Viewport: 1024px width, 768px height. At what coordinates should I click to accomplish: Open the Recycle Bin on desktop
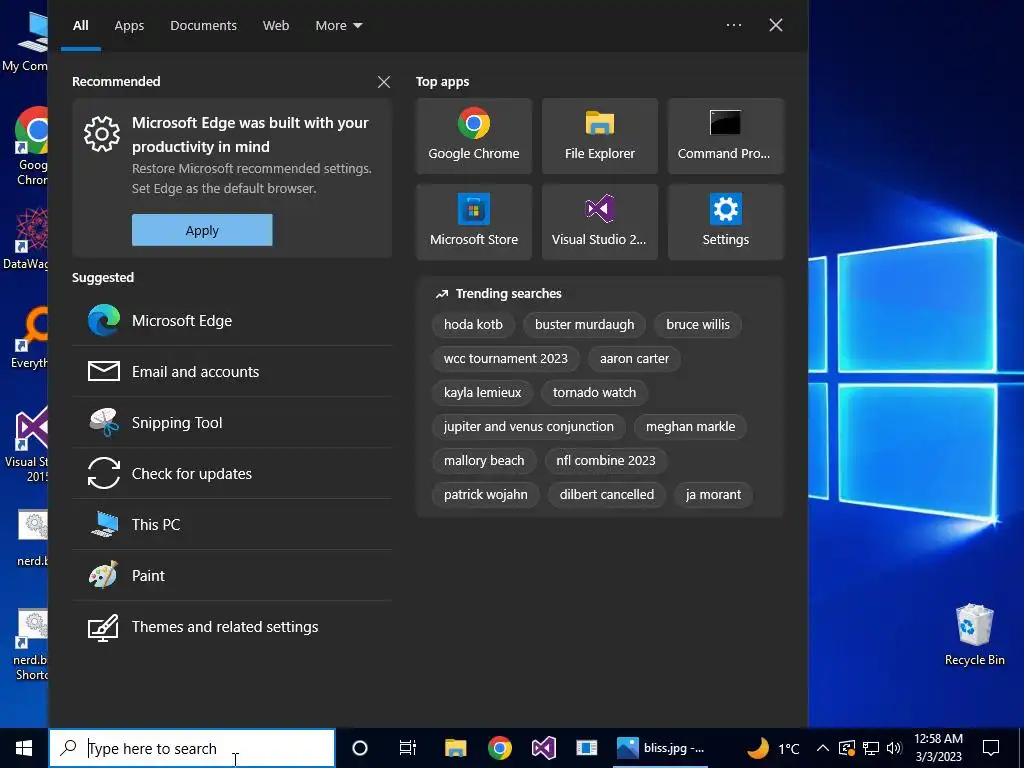pos(974,634)
